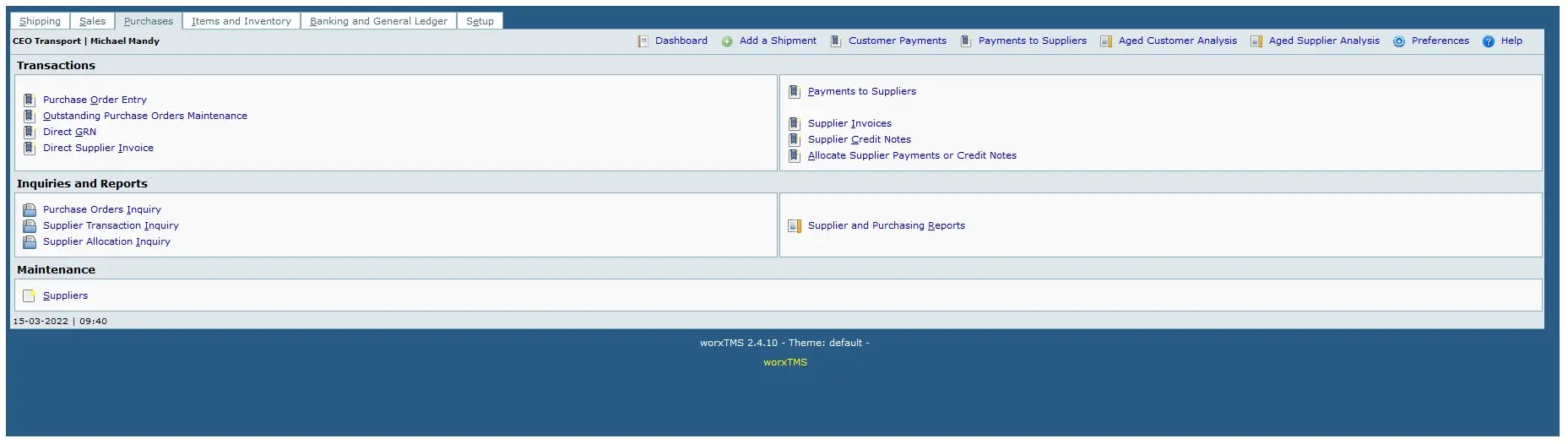Open the Aged Supplier Analysis link
This screenshot has height=444, width=1568.
[x=1324, y=41]
